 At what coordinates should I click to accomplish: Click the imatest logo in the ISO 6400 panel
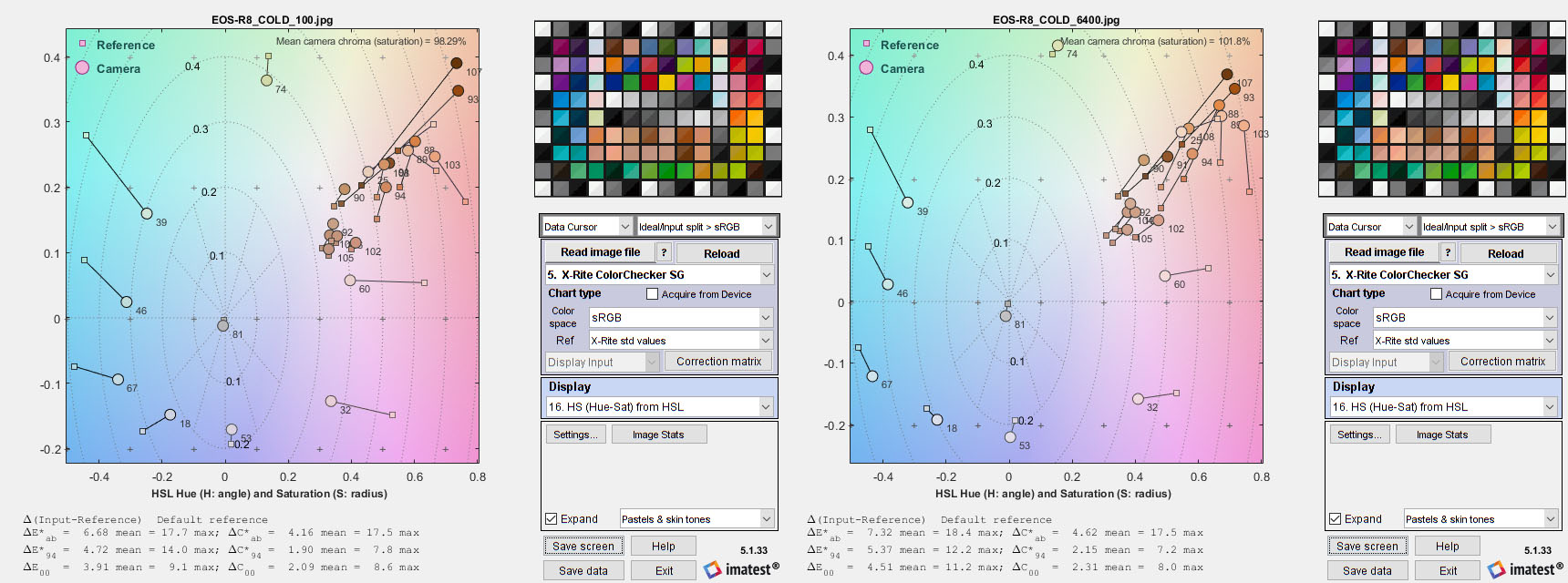pyautogui.click(x=1526, y=569)
